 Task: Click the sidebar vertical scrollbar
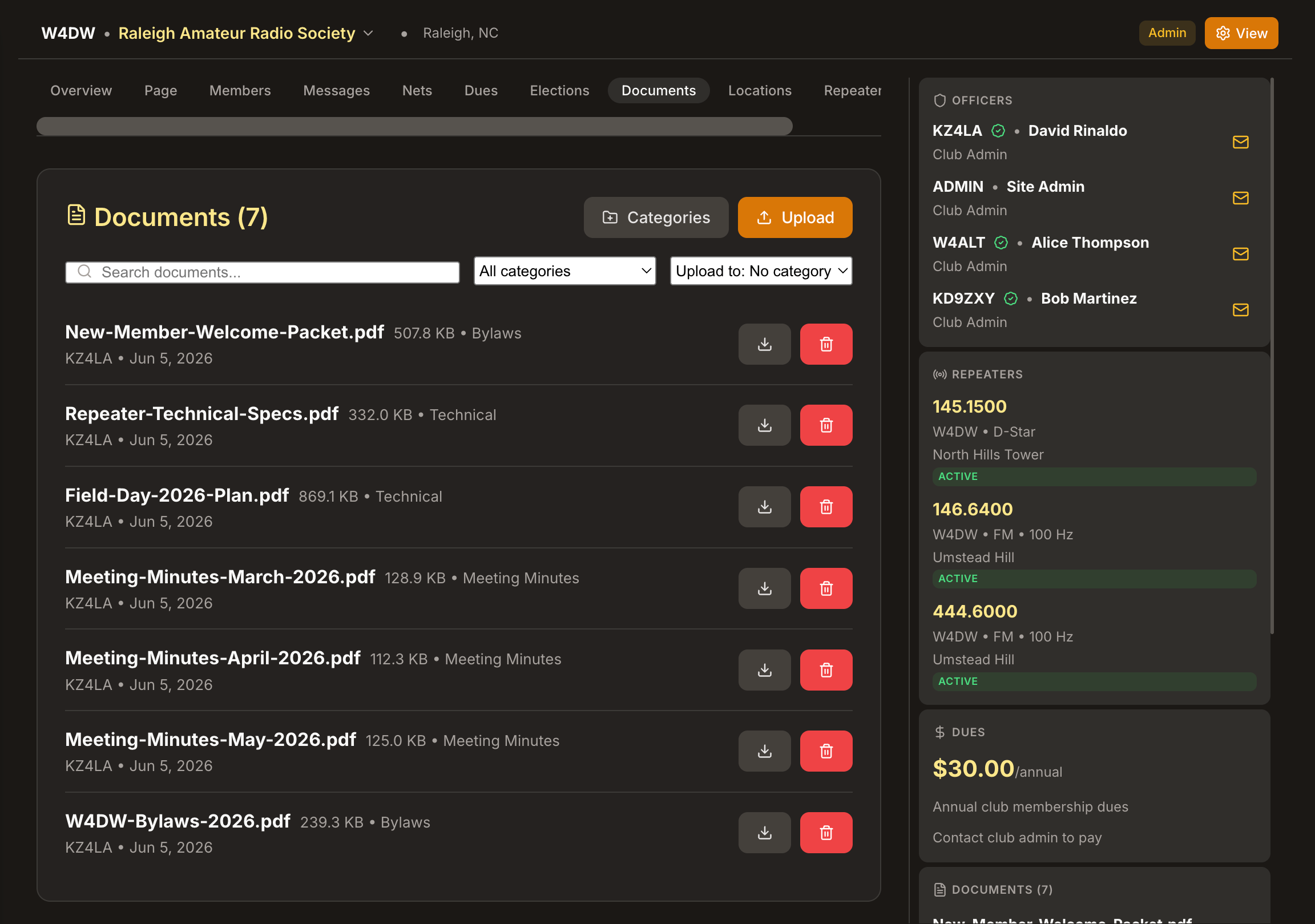1272,355
